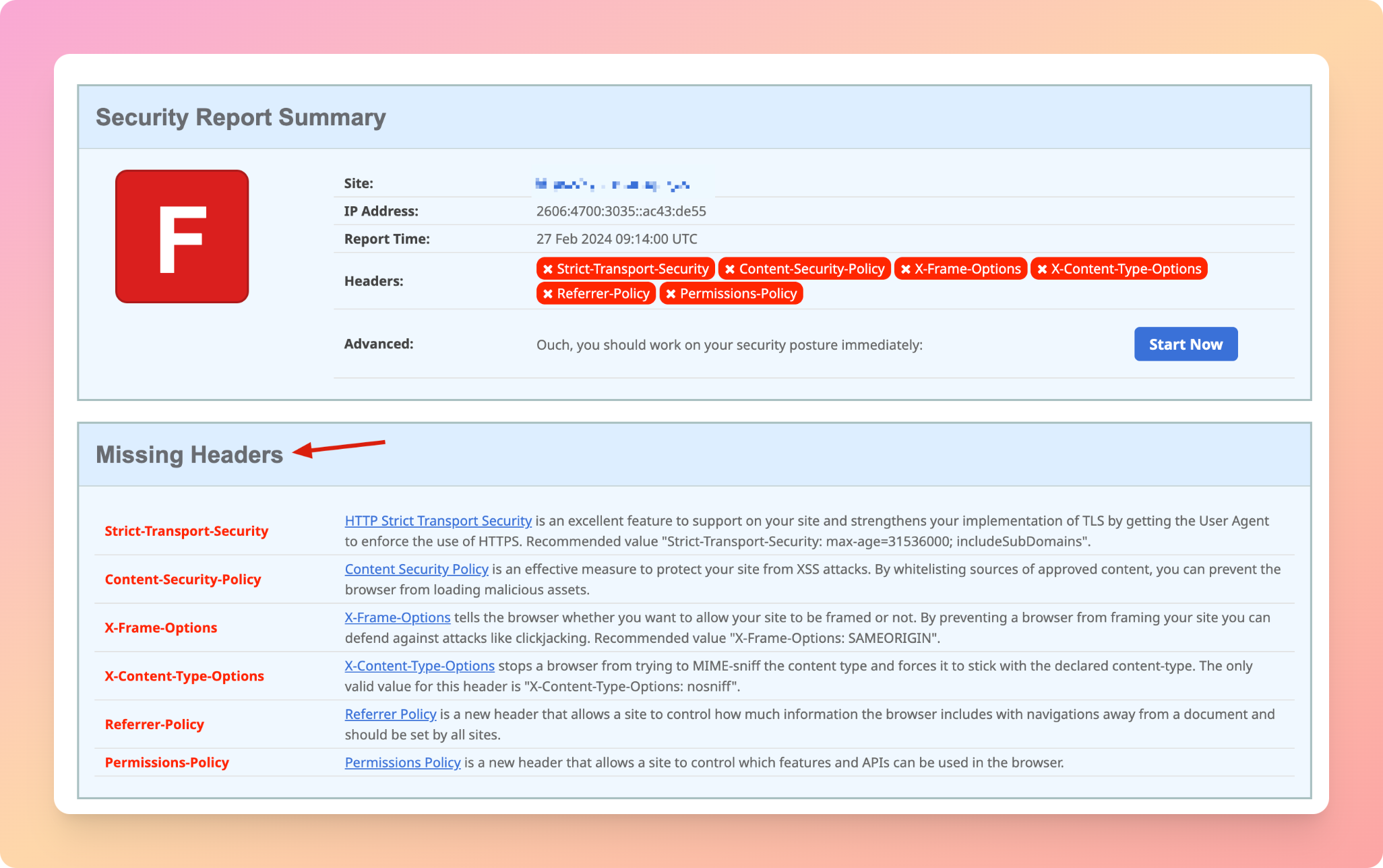
Task: Click the red F grade badge
Action: click(x=182, y=237)
